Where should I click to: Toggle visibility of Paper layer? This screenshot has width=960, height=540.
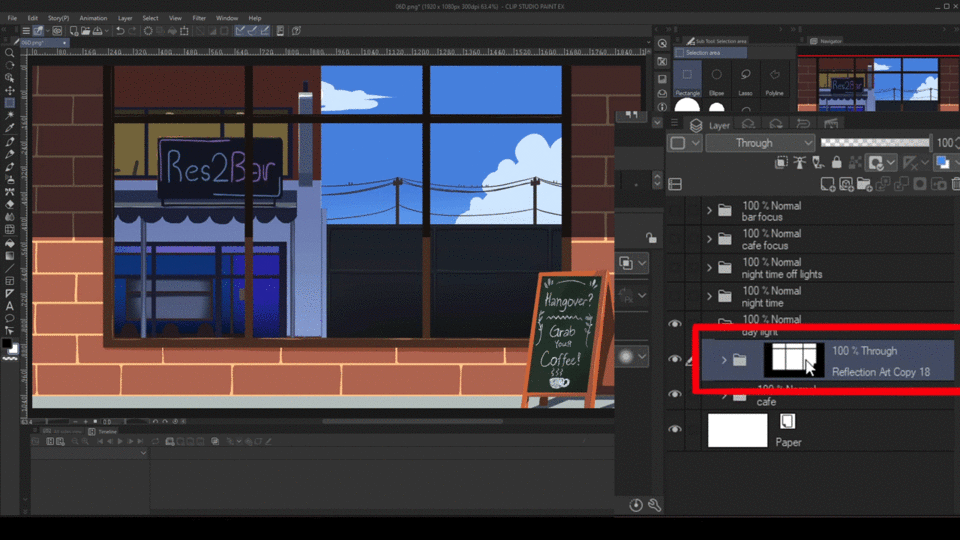[675, 430]
